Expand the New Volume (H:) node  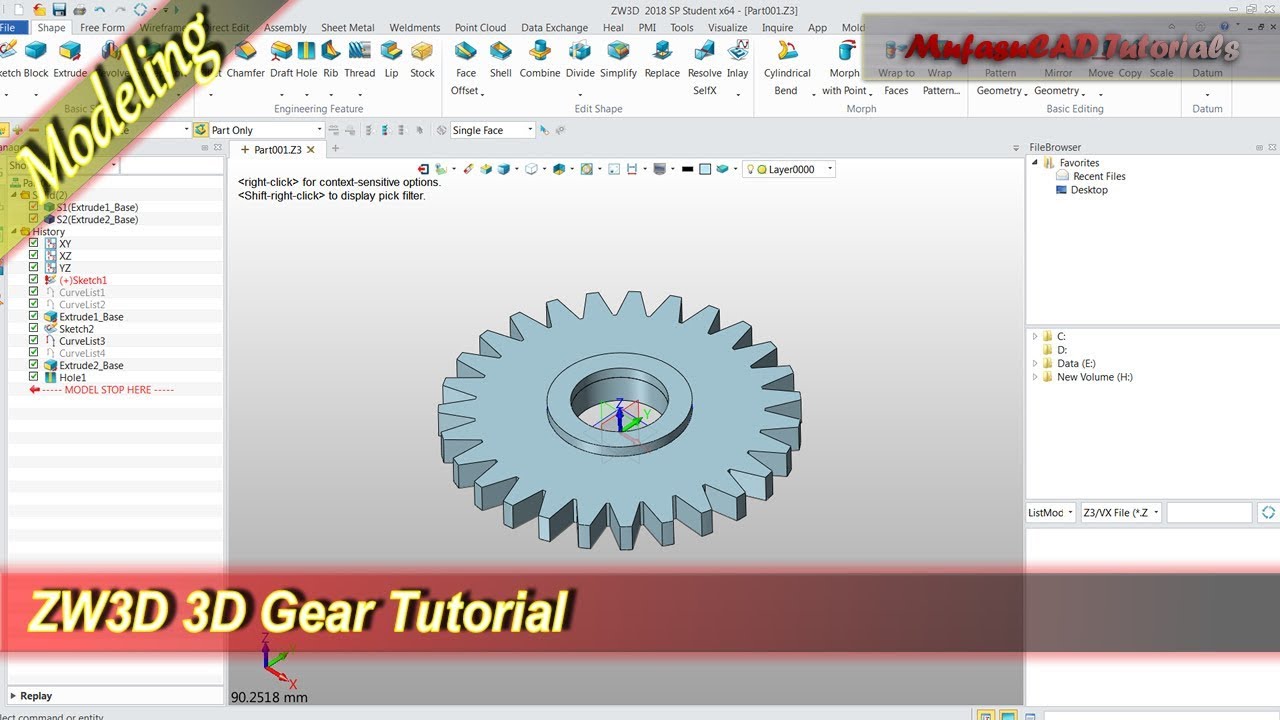[1036, 377]
